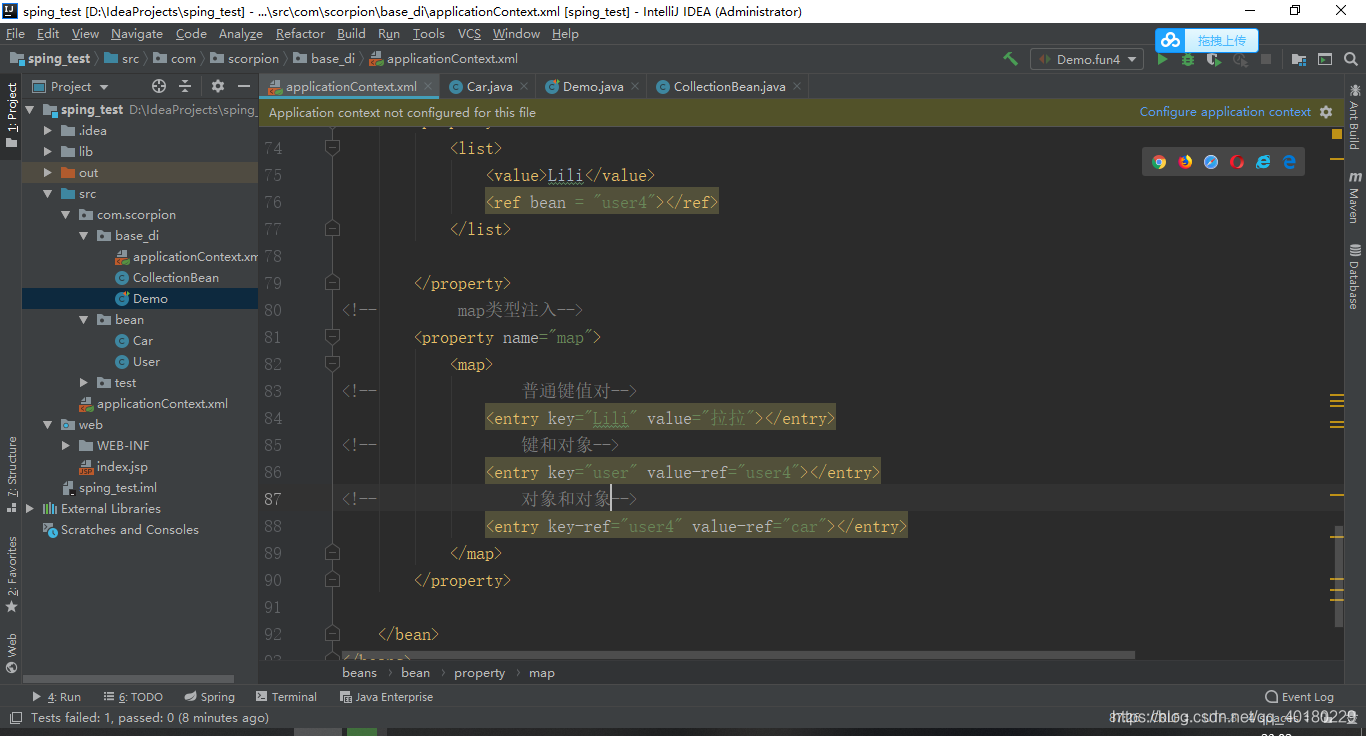Open the Build menu
Image resolution: width=1366 pixels, height=736 pixels.
351,33
